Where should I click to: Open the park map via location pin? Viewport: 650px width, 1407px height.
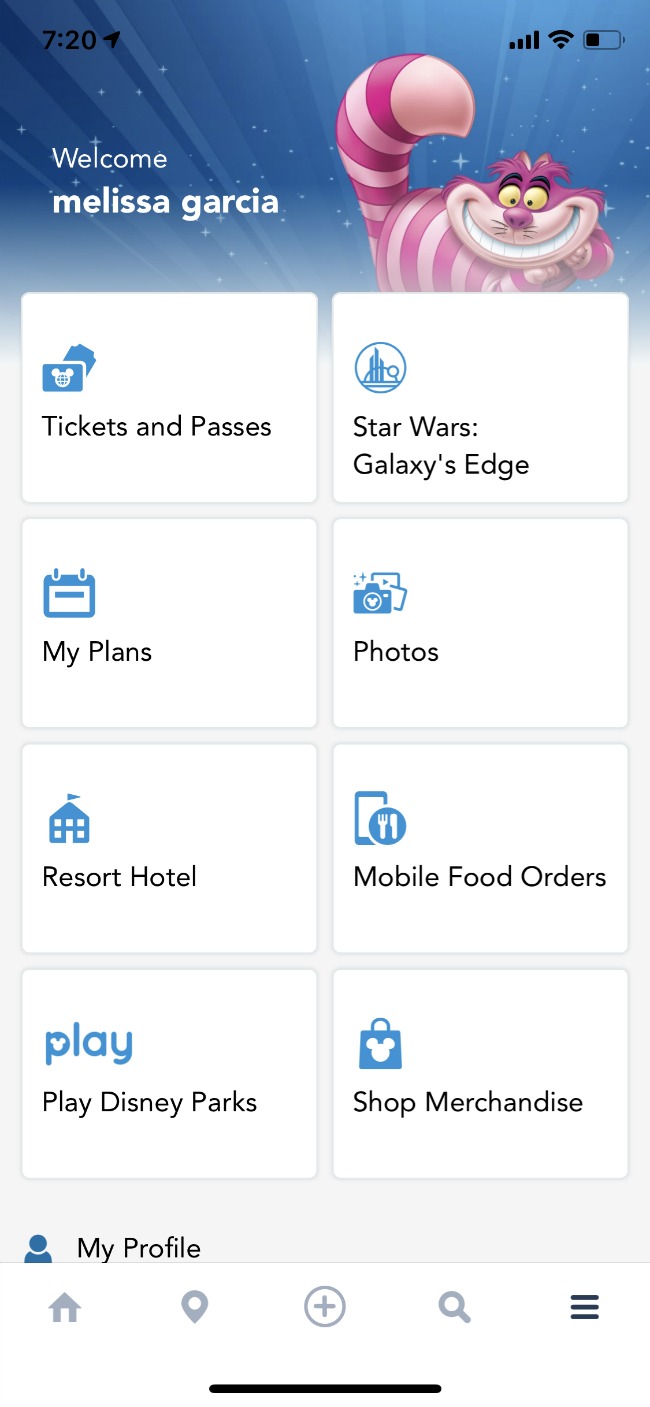click(x=194, y=1306)
